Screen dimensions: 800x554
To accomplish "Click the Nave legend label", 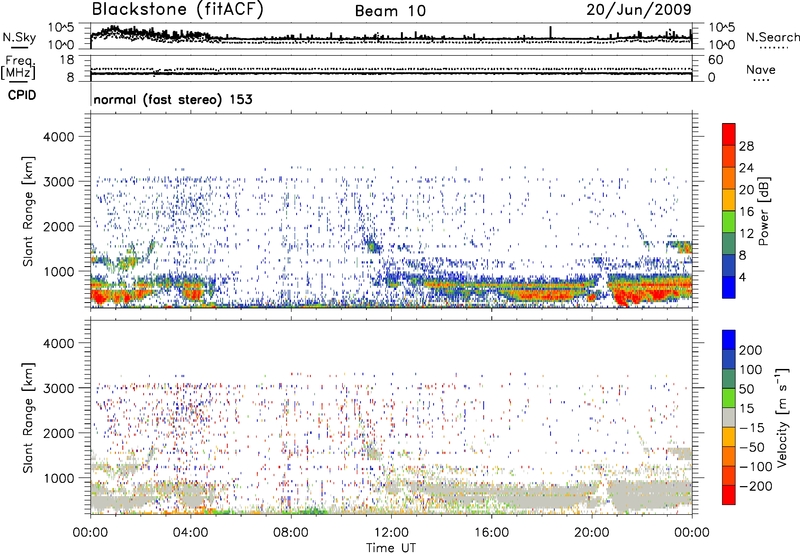I will pos(761,69).
